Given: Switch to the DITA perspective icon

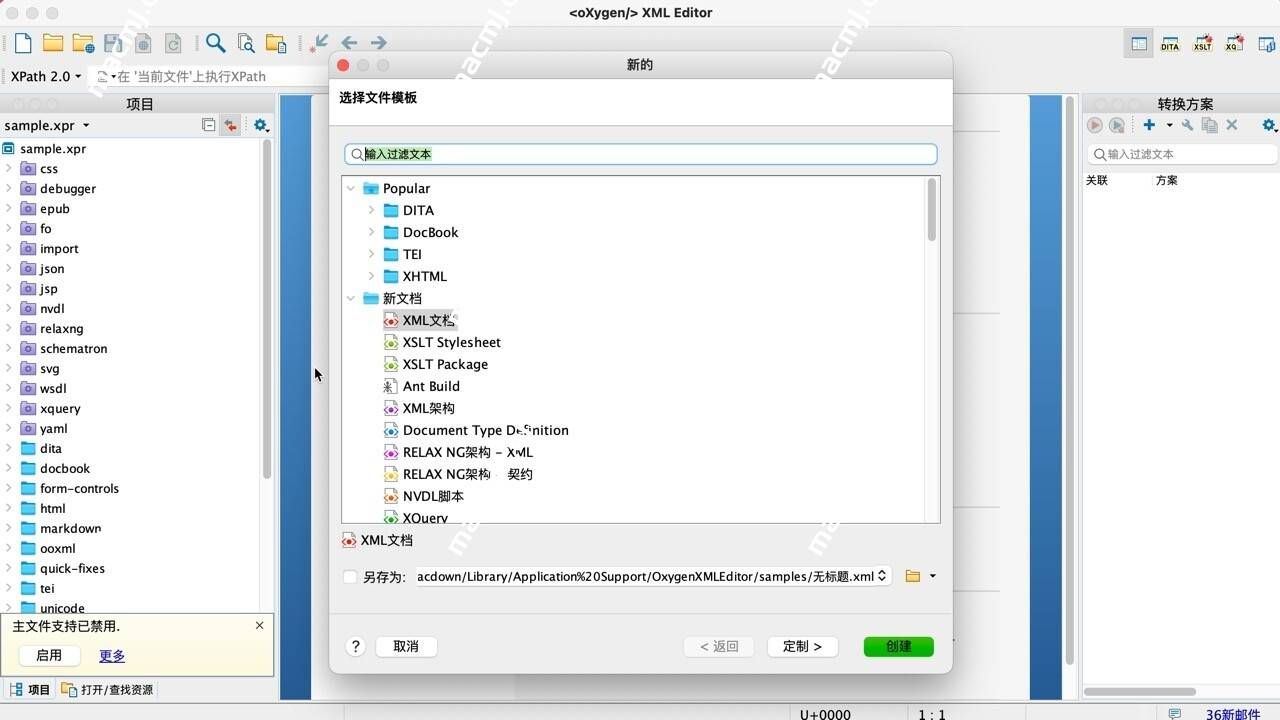Looking at the screenshot, I should point(1170,43).
